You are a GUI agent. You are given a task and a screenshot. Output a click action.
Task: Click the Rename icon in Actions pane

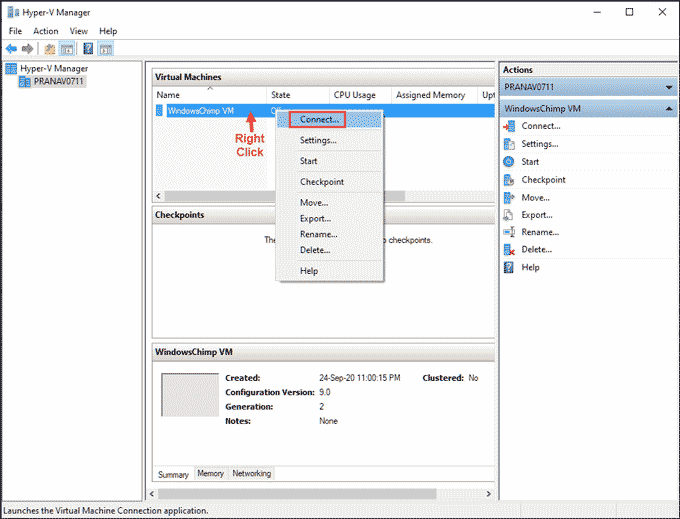[509, 232]
